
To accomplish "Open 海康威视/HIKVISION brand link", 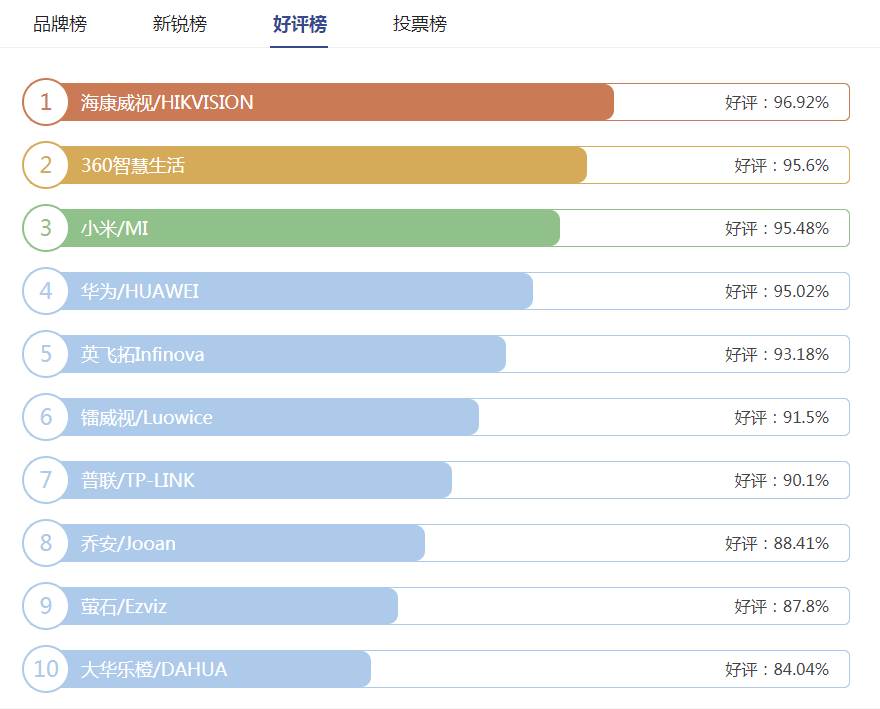I will point(167,102).
